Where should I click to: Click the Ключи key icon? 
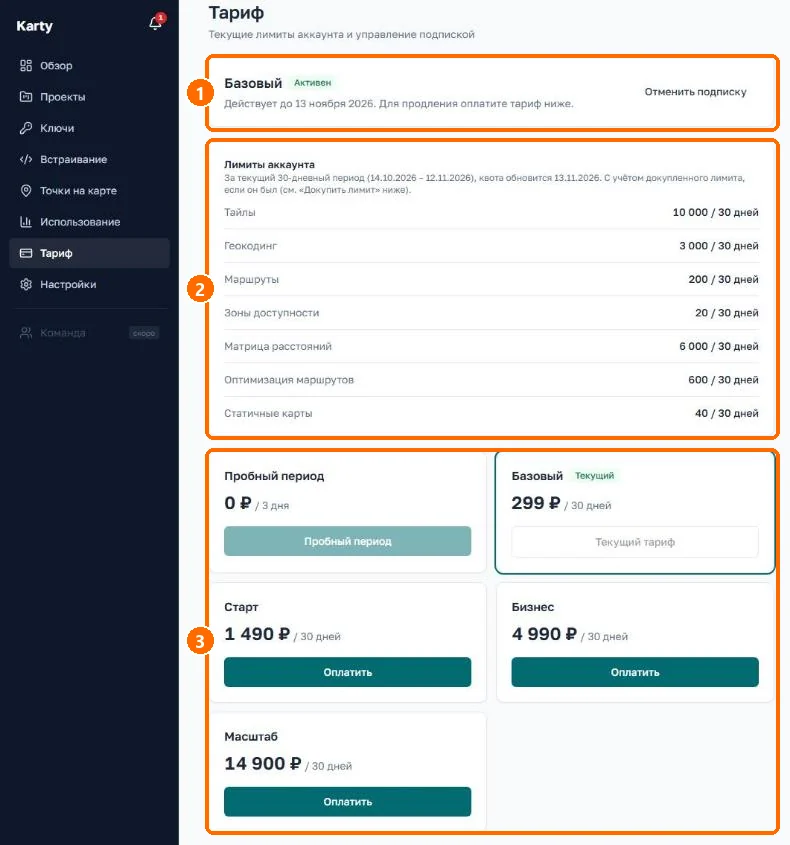[26, 128]
